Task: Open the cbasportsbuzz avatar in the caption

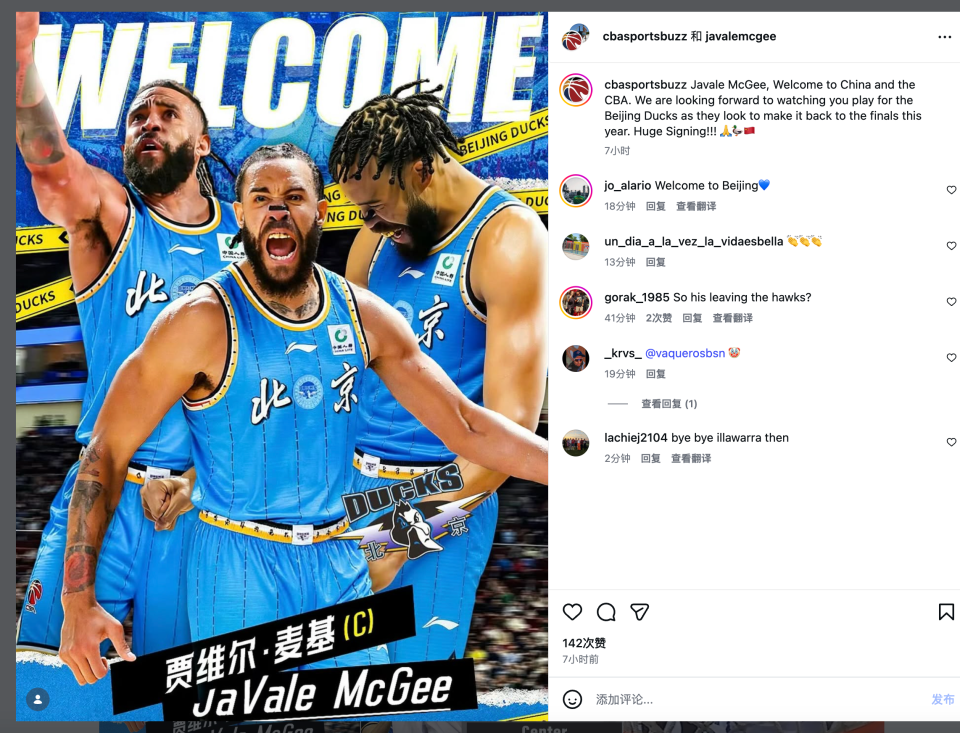Action: (576, 90)
